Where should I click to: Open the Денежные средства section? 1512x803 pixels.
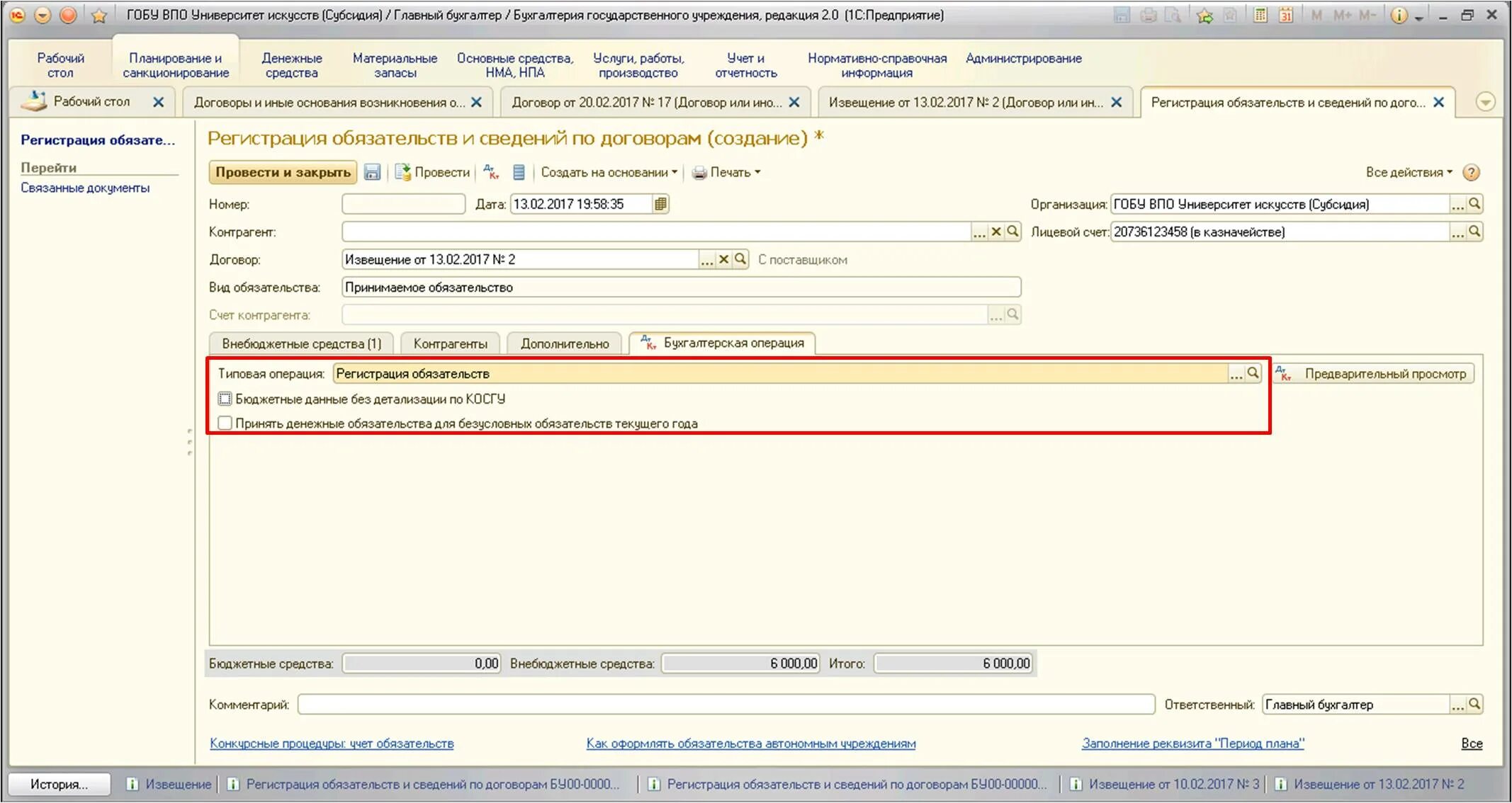coord(291,65)
